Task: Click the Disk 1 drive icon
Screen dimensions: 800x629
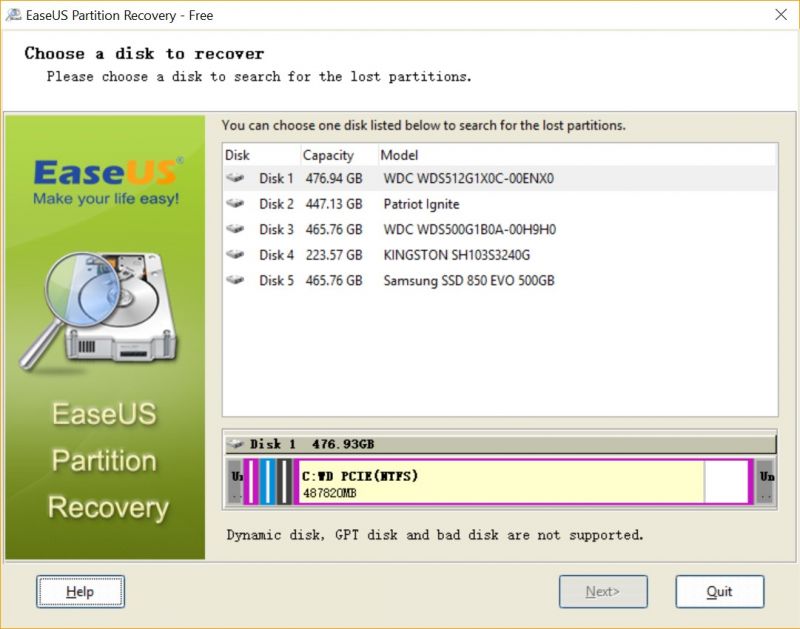Action: pos(235,178)
